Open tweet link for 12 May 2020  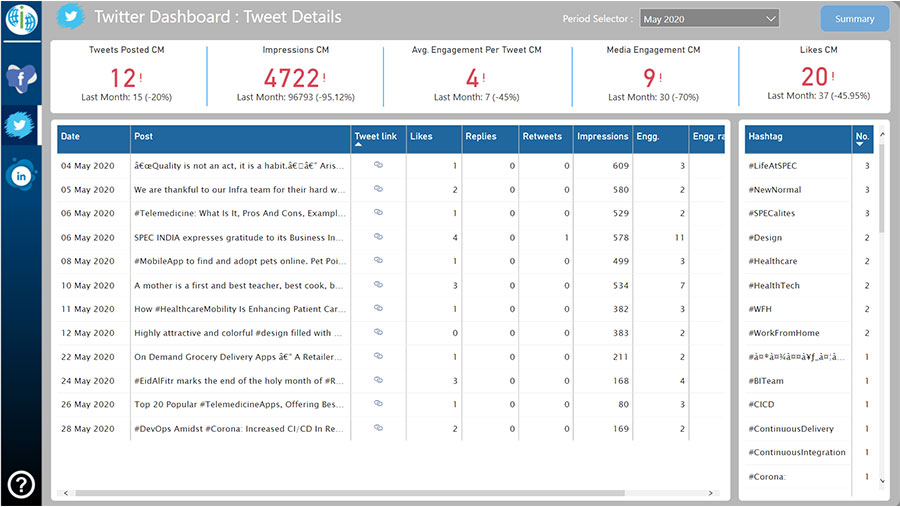coord(378,332)
